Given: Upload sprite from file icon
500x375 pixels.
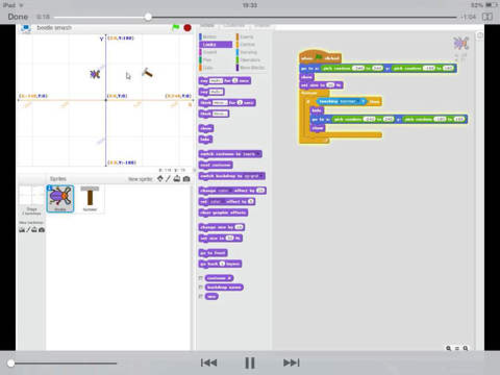Looking at the screenshot, I should pos(177,179).
